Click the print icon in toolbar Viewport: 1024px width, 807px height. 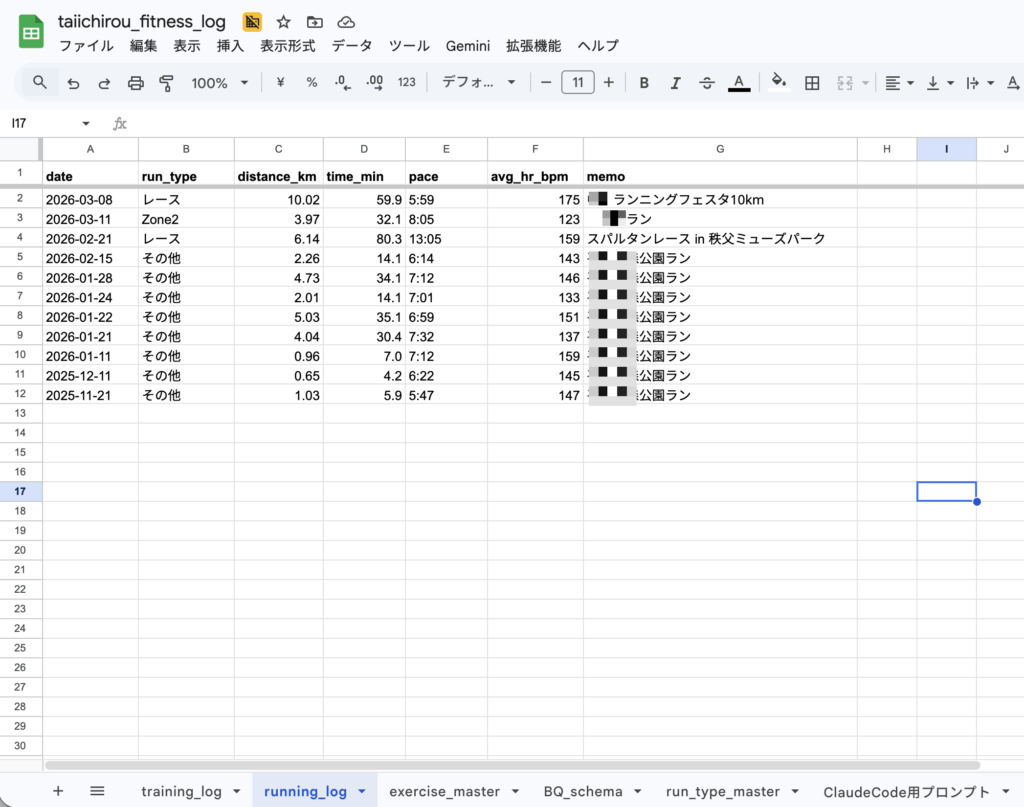coord(136,83)
